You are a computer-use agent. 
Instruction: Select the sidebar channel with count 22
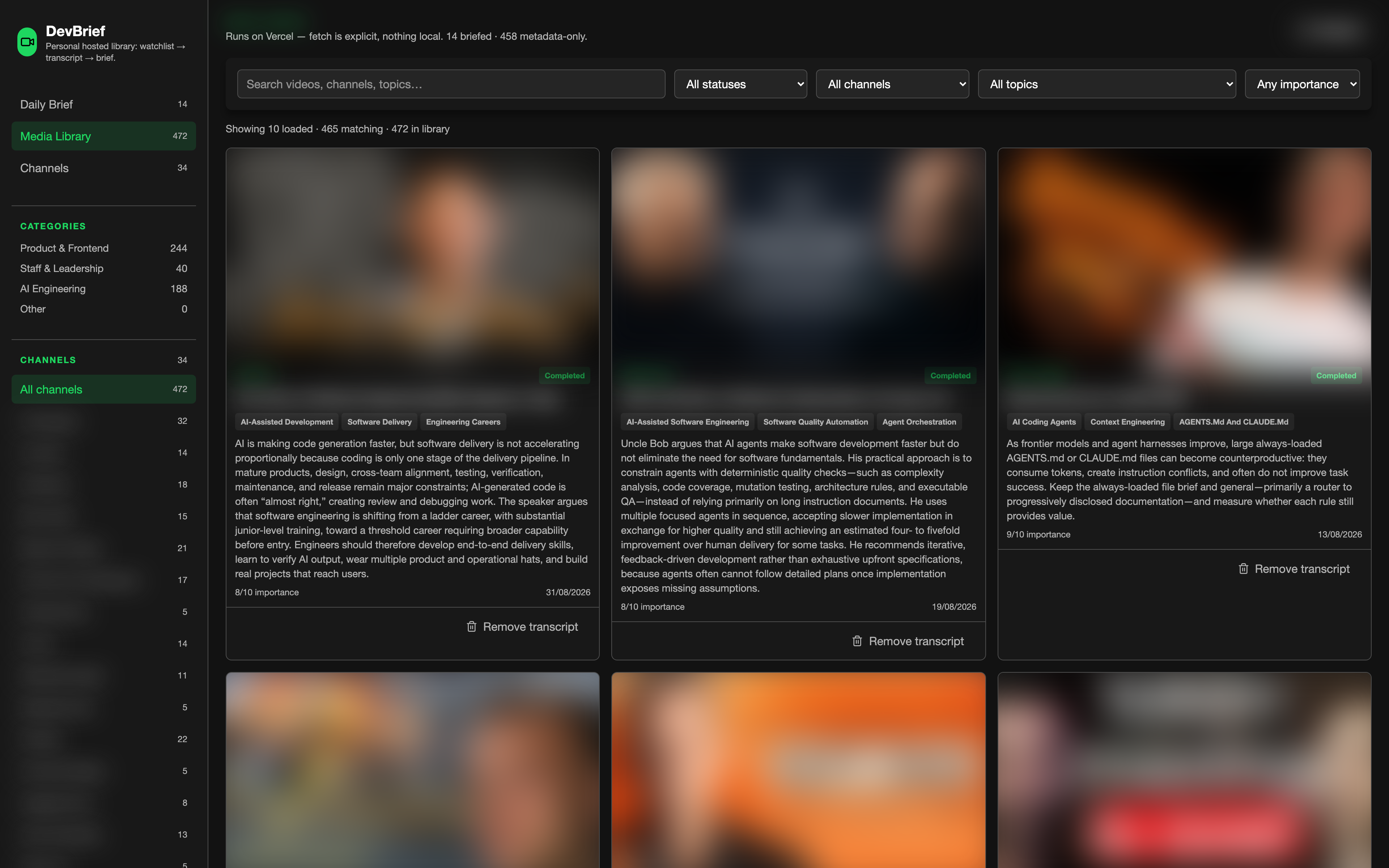tap(103, 739)
